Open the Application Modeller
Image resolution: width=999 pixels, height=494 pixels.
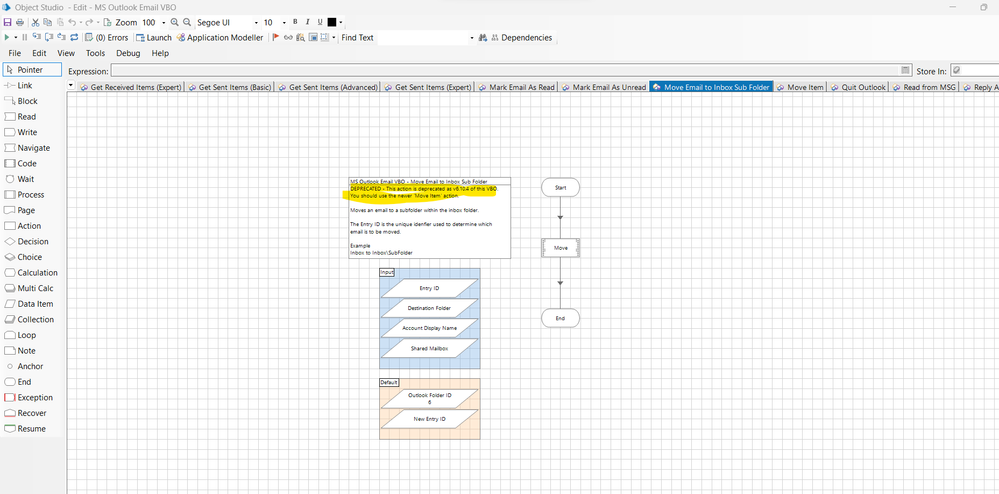(220, 38)
